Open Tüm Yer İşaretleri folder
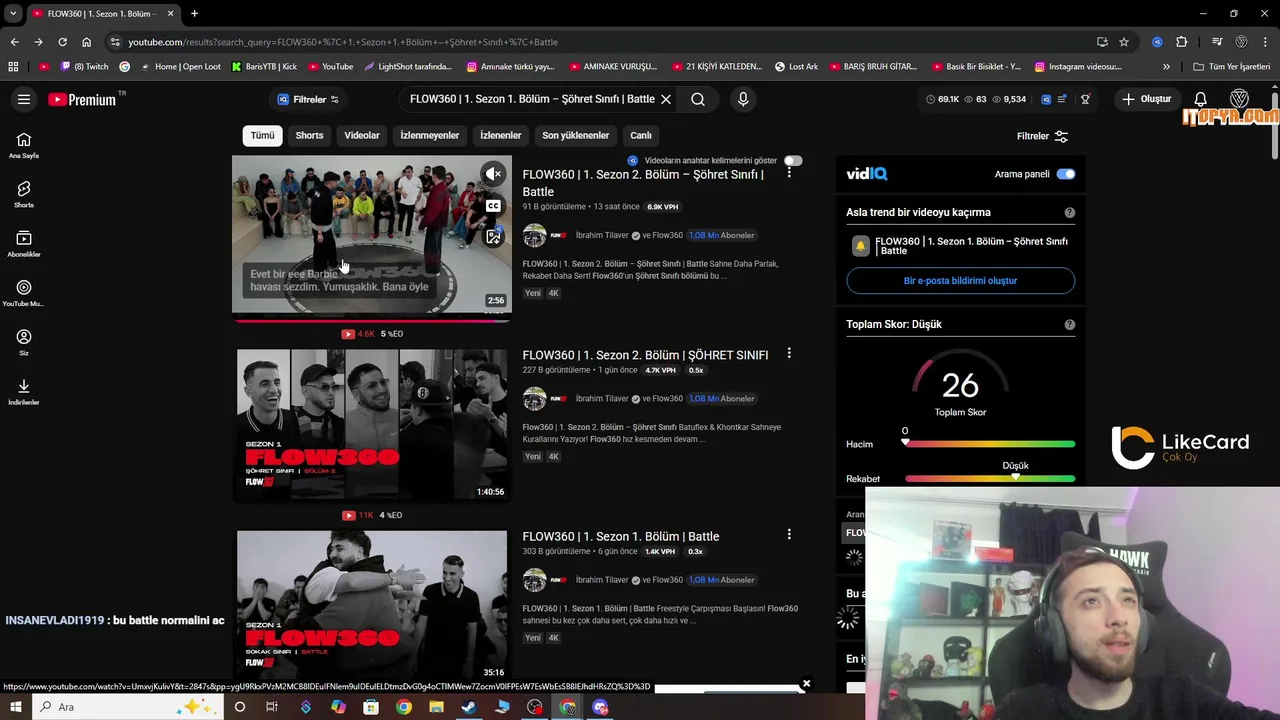1280x720 pixels. point(1232,66)
